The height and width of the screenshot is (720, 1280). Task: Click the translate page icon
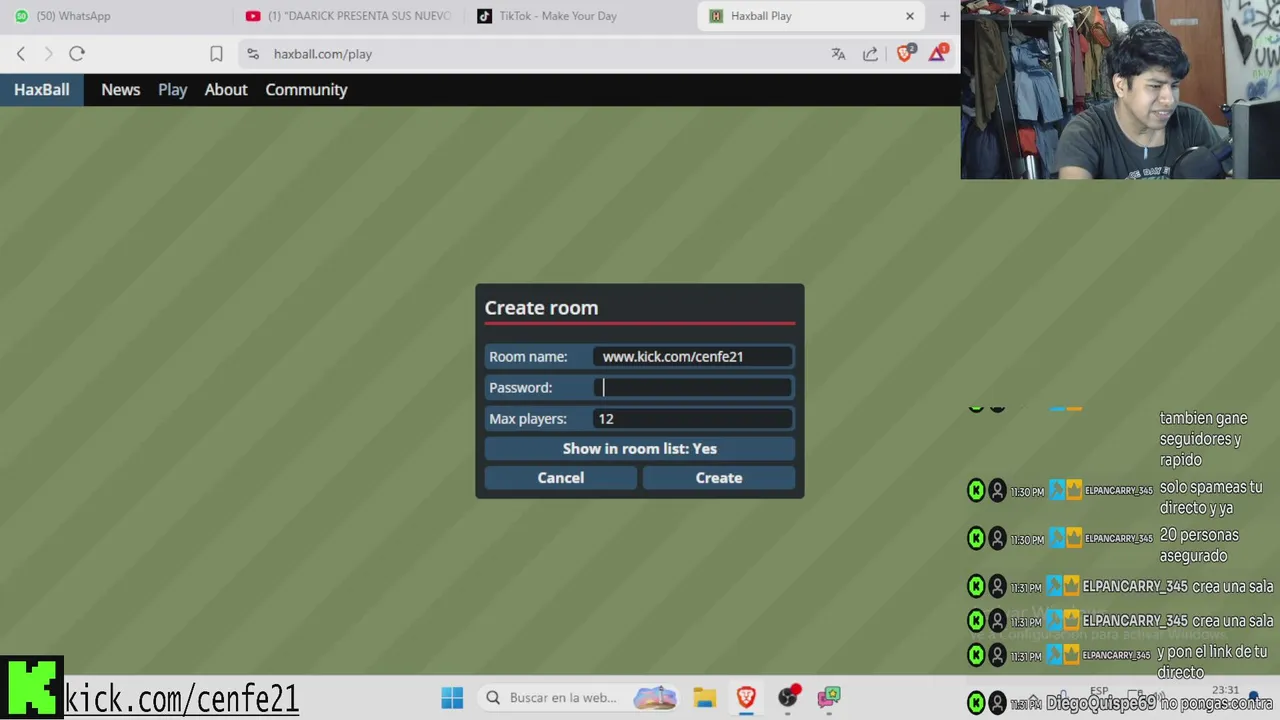coord(838,54)
